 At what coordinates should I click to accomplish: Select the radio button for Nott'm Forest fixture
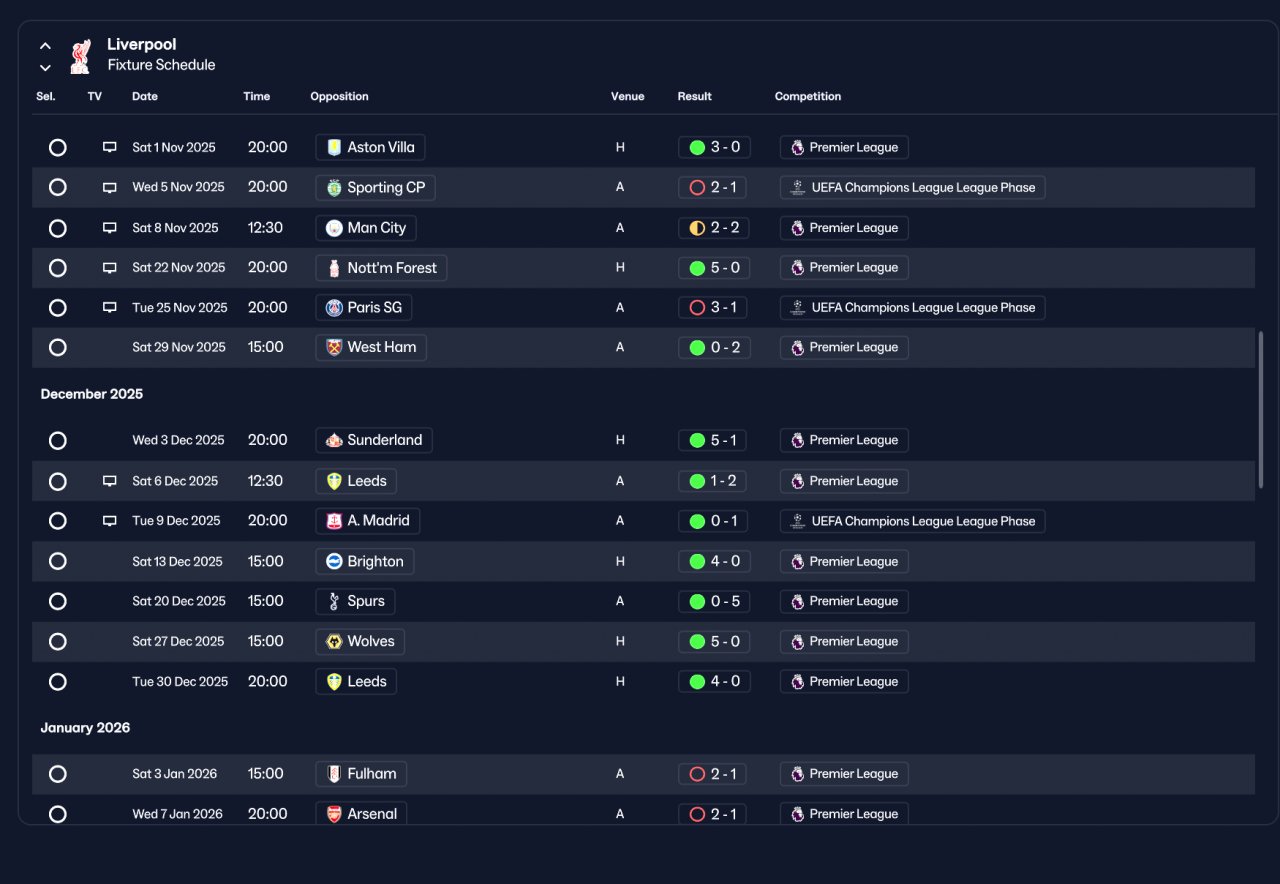pos(58,268)
